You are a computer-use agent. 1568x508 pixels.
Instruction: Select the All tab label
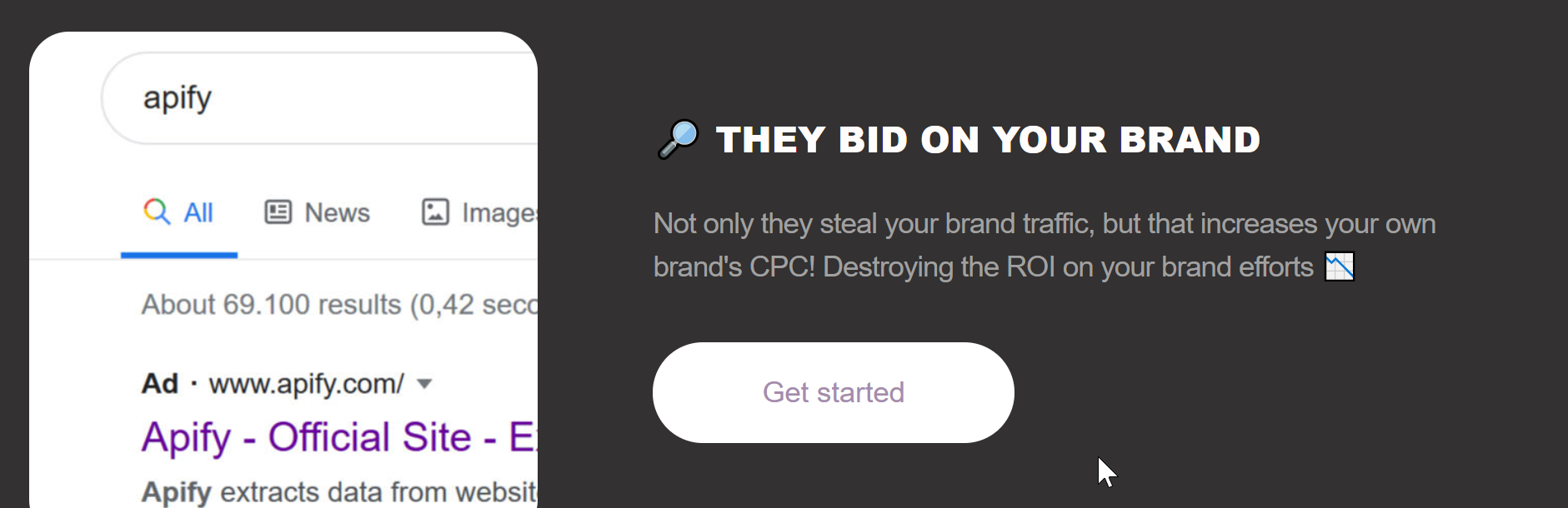[198, 213]
